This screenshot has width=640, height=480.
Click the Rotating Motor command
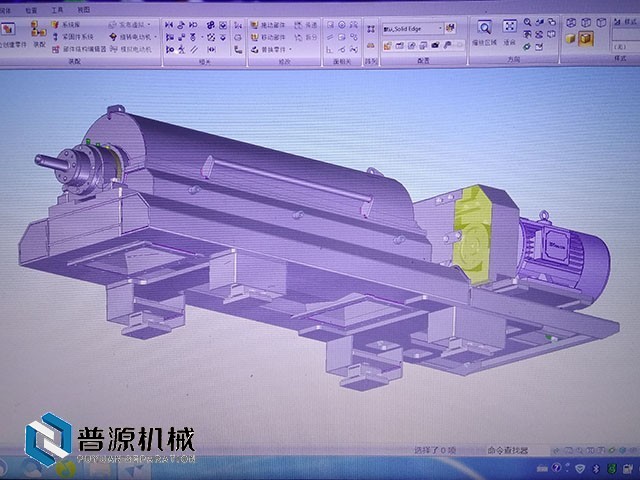tap(142, 36)
